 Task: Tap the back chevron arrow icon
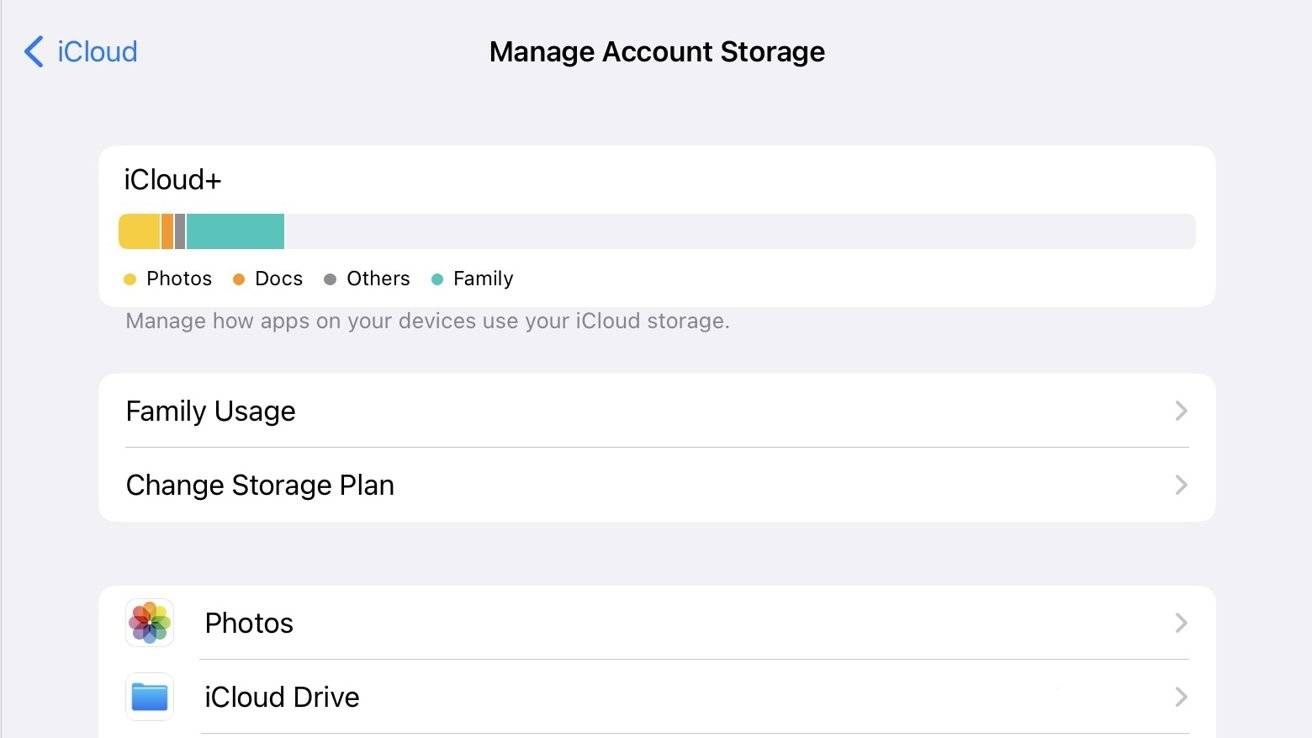(34, 51)
